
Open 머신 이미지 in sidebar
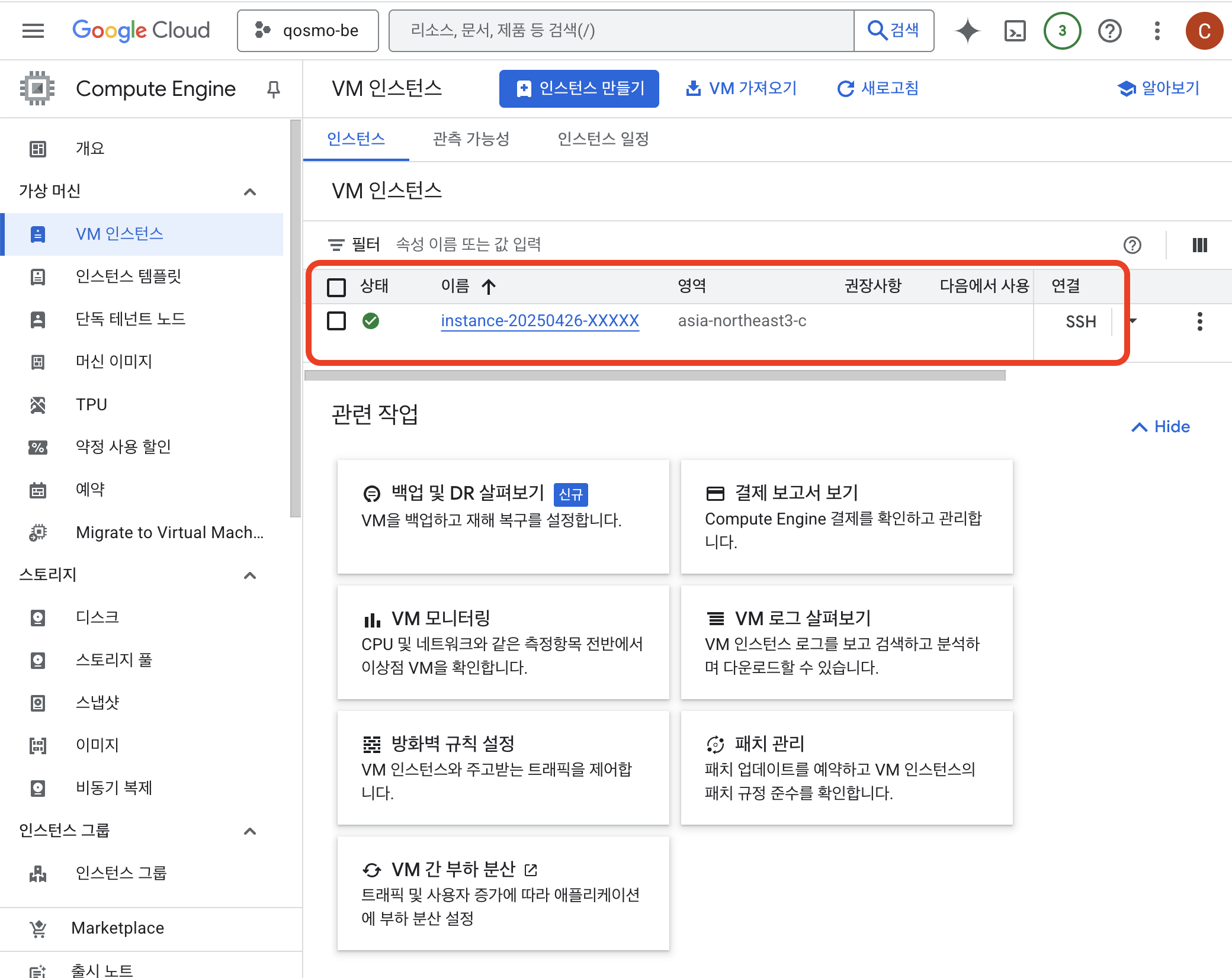pos(142,362)
